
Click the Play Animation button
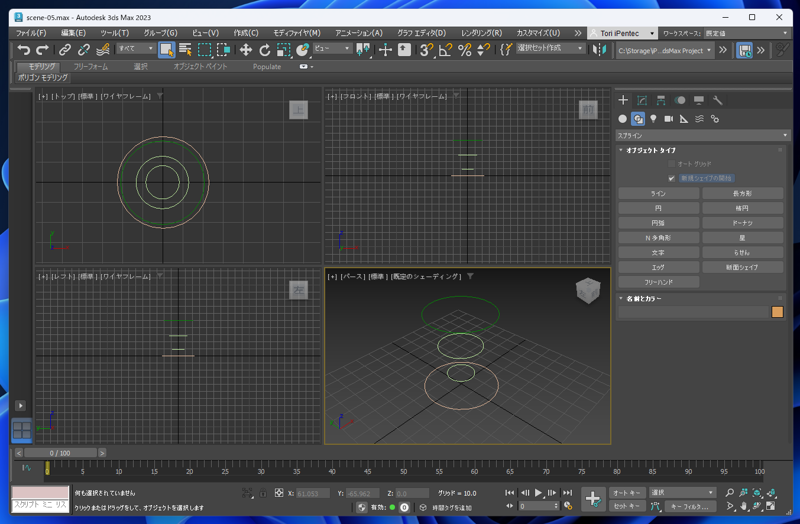[538, 492]
